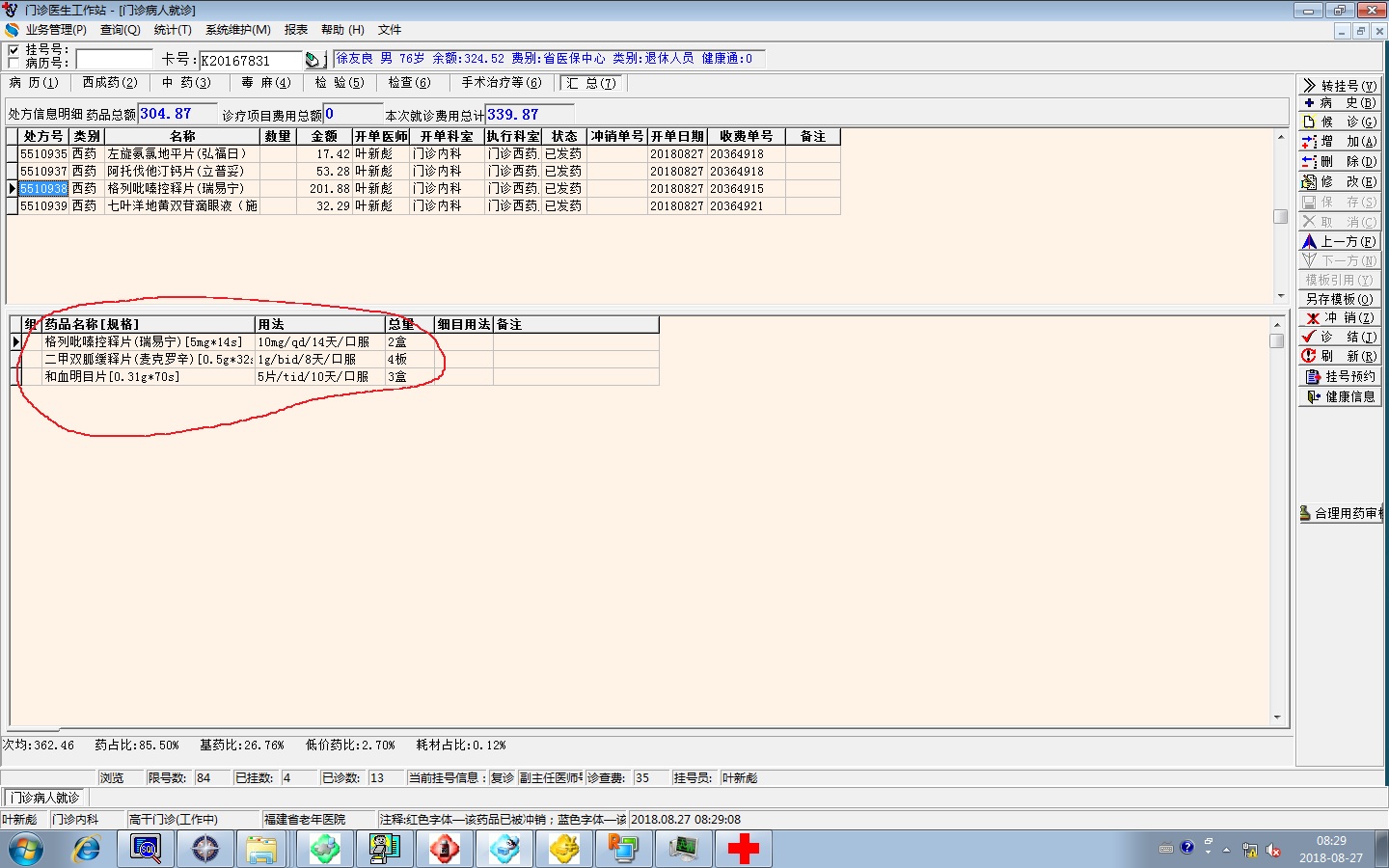Click the 另存模板(O) save template button
Screen dimensions: 1389x868
pyautogui.click(x=1340, y=300)
